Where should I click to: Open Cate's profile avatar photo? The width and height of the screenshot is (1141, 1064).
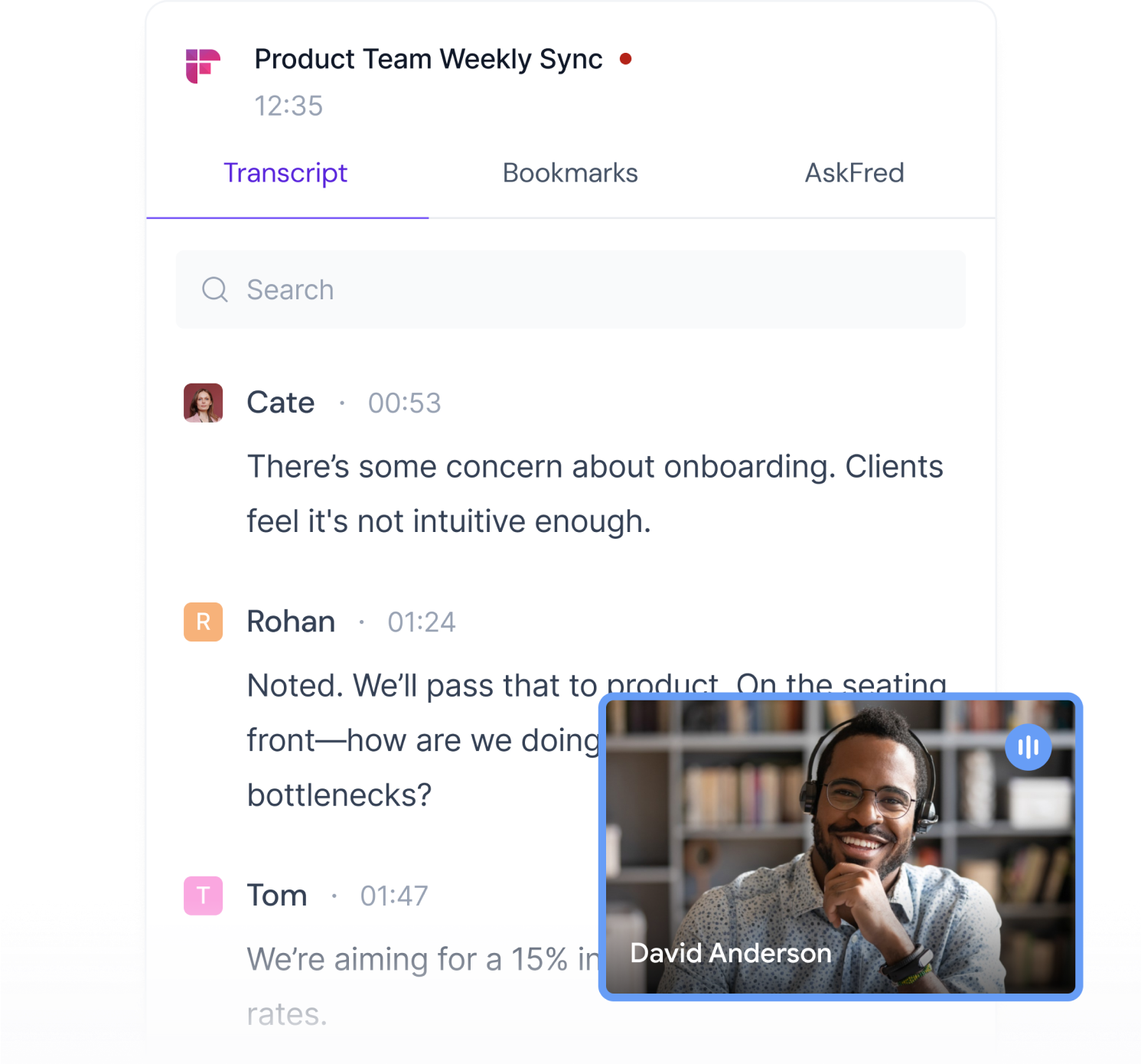(203, 403)
